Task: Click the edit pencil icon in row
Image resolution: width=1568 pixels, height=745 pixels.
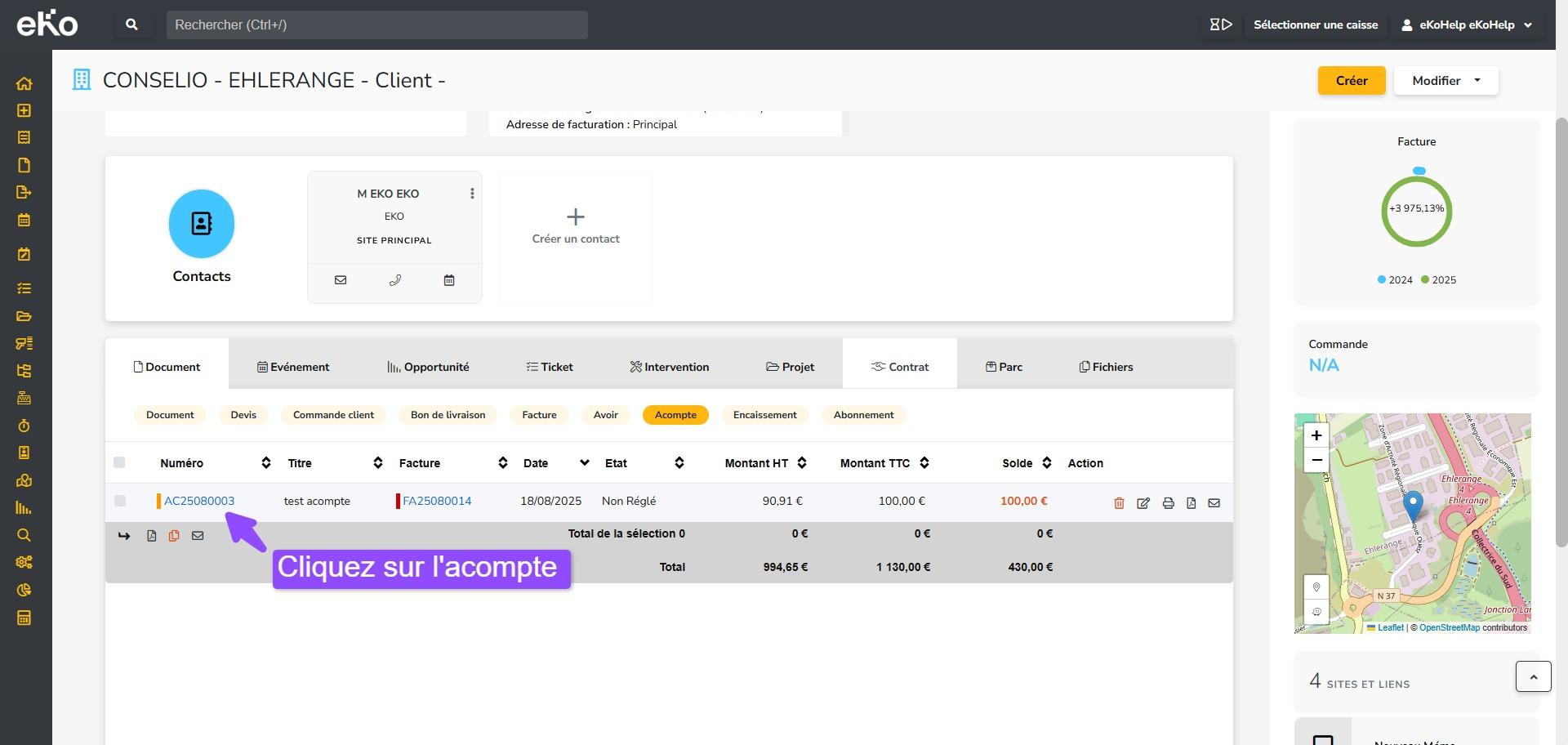Action: [1143, 503]
